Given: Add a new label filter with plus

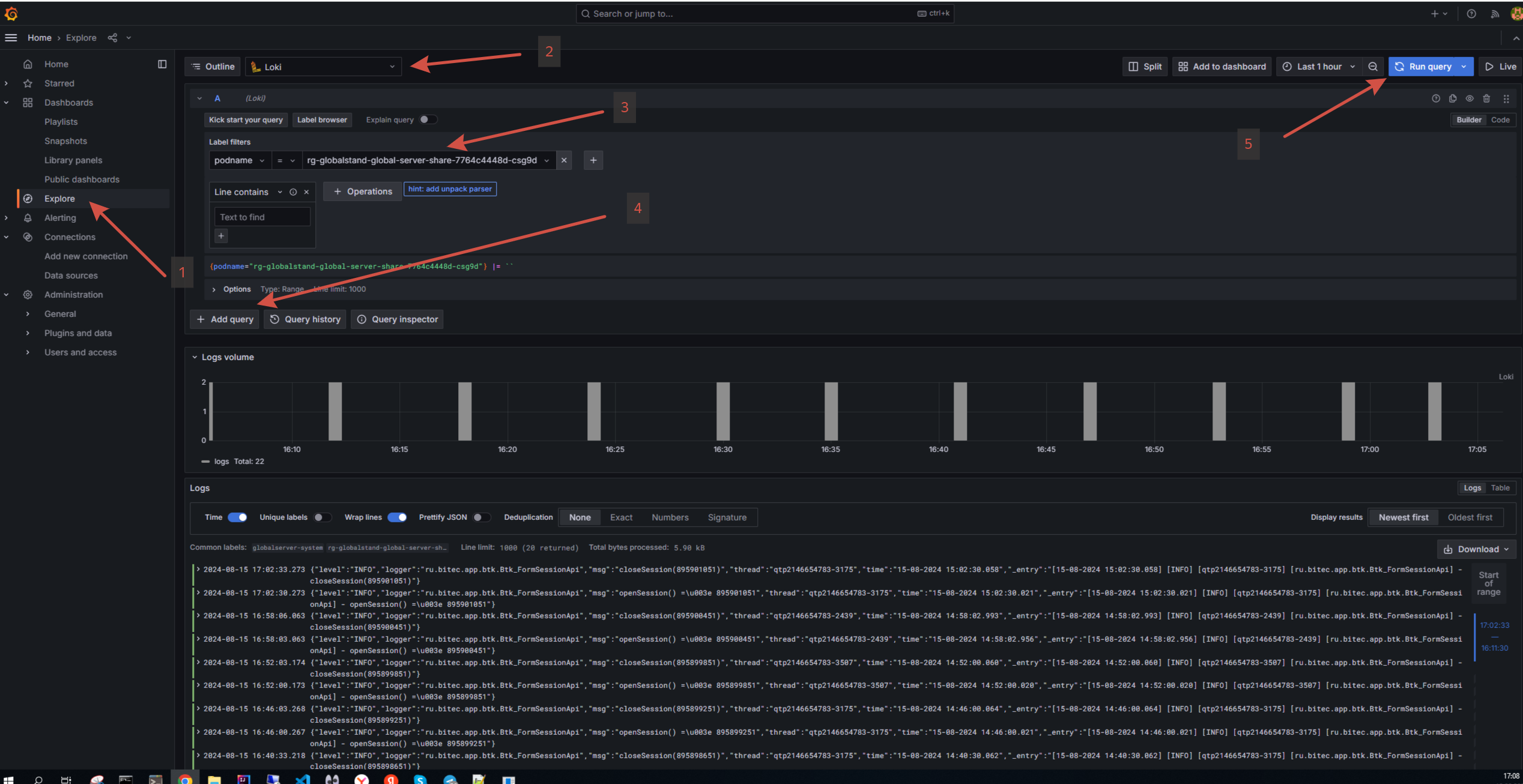Looking at the screenshot, I should click(x=593, y=160).
